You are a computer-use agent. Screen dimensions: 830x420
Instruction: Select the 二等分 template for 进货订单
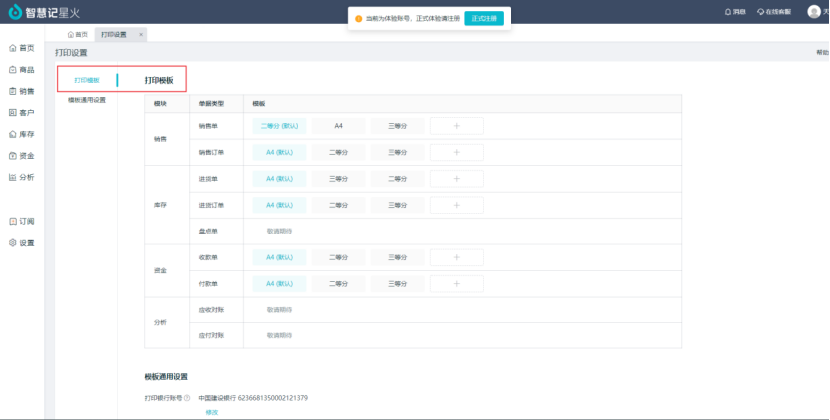click(338, 205)
